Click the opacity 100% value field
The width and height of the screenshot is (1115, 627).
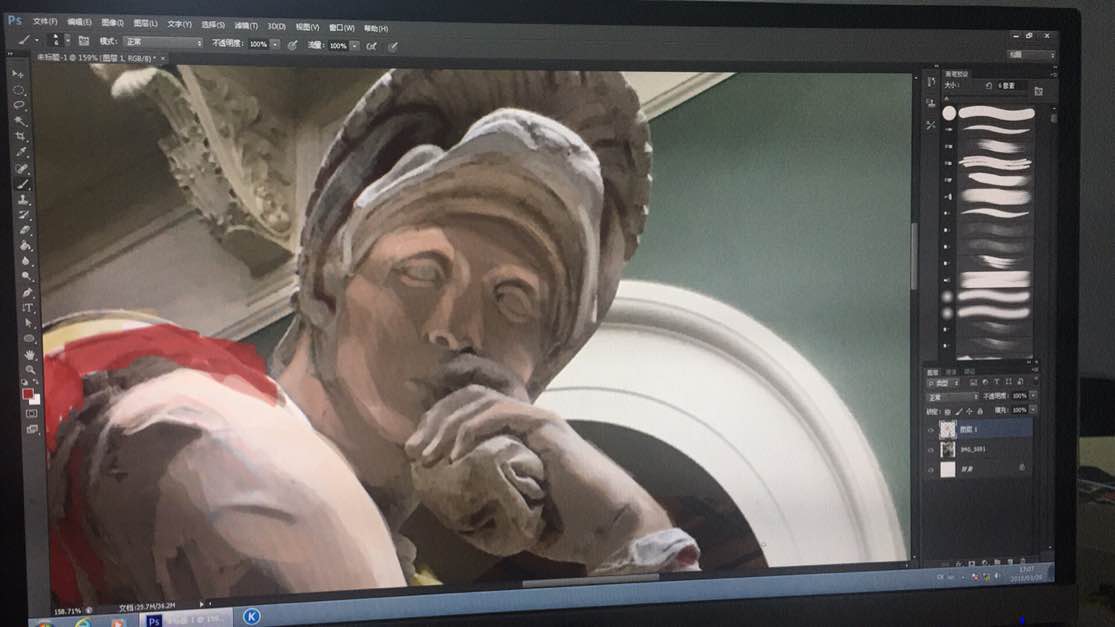pos(259,44)
